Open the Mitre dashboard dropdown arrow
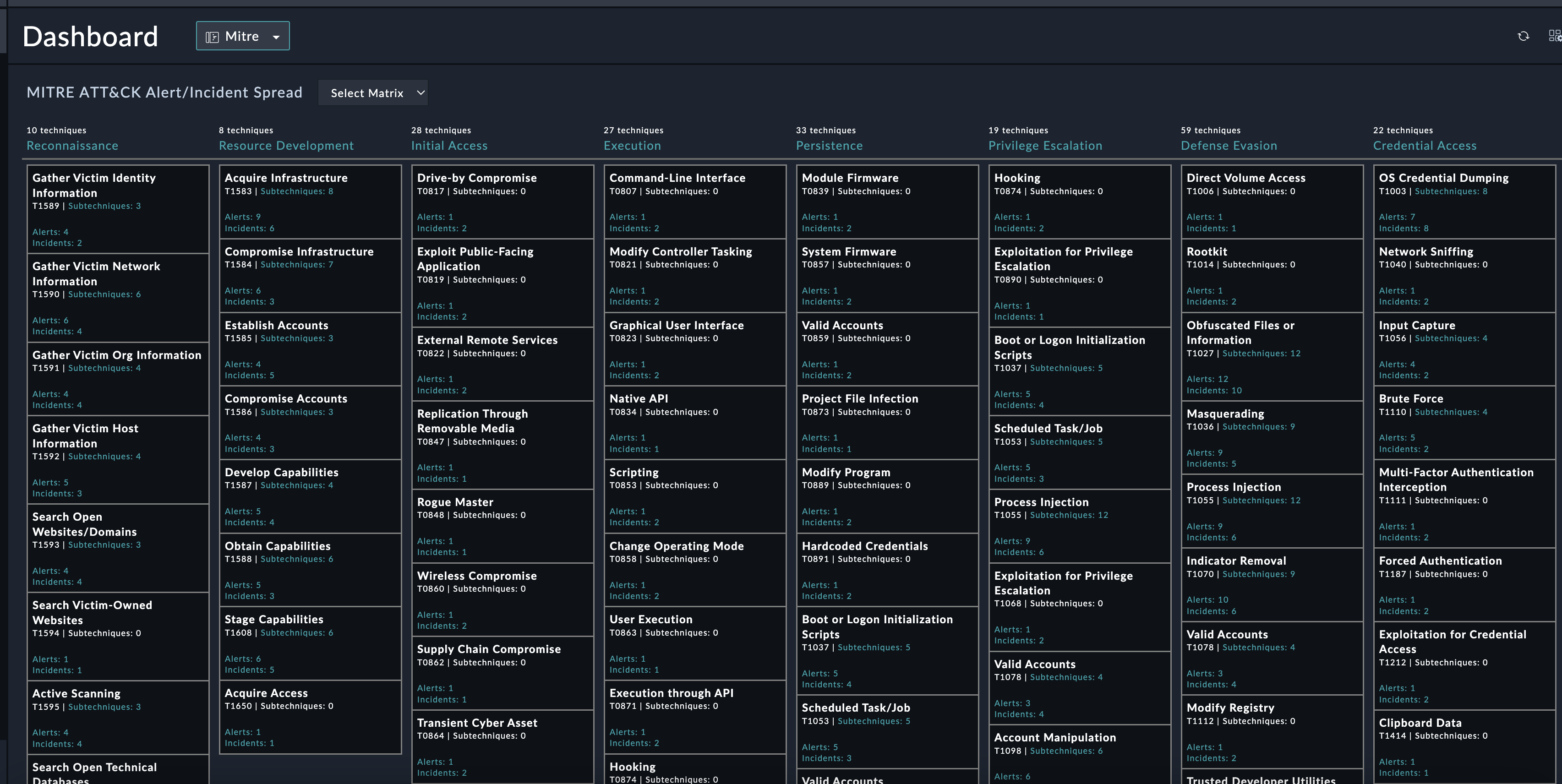 (276, 37)
